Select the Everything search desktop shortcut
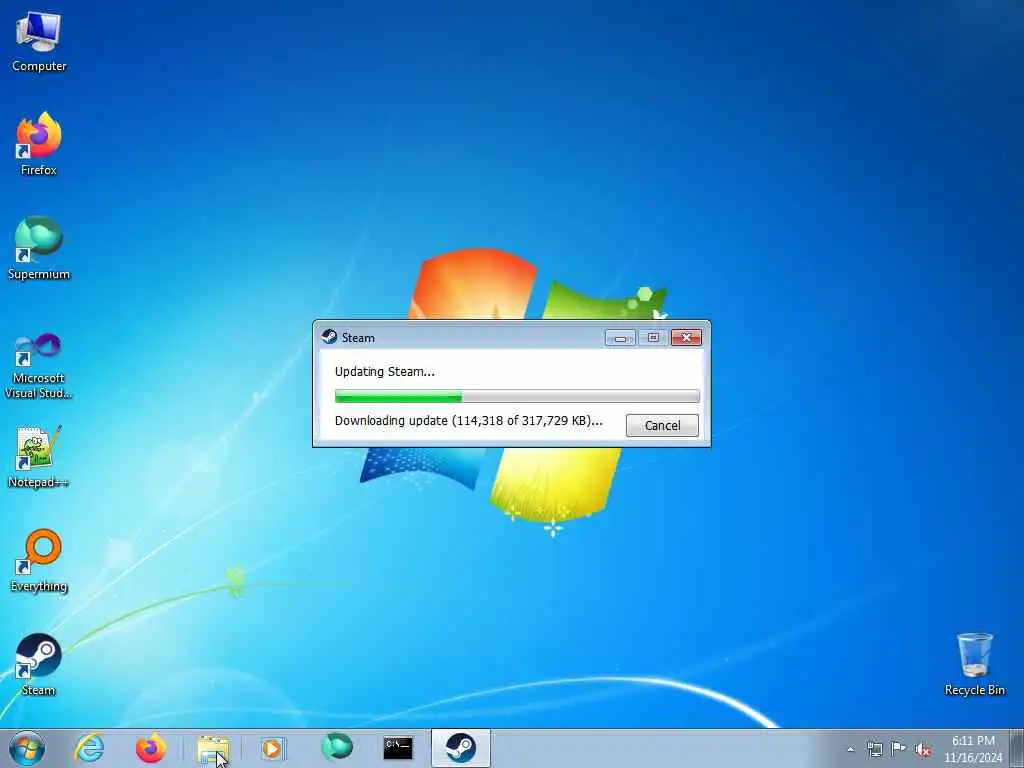 pos(39,560)
